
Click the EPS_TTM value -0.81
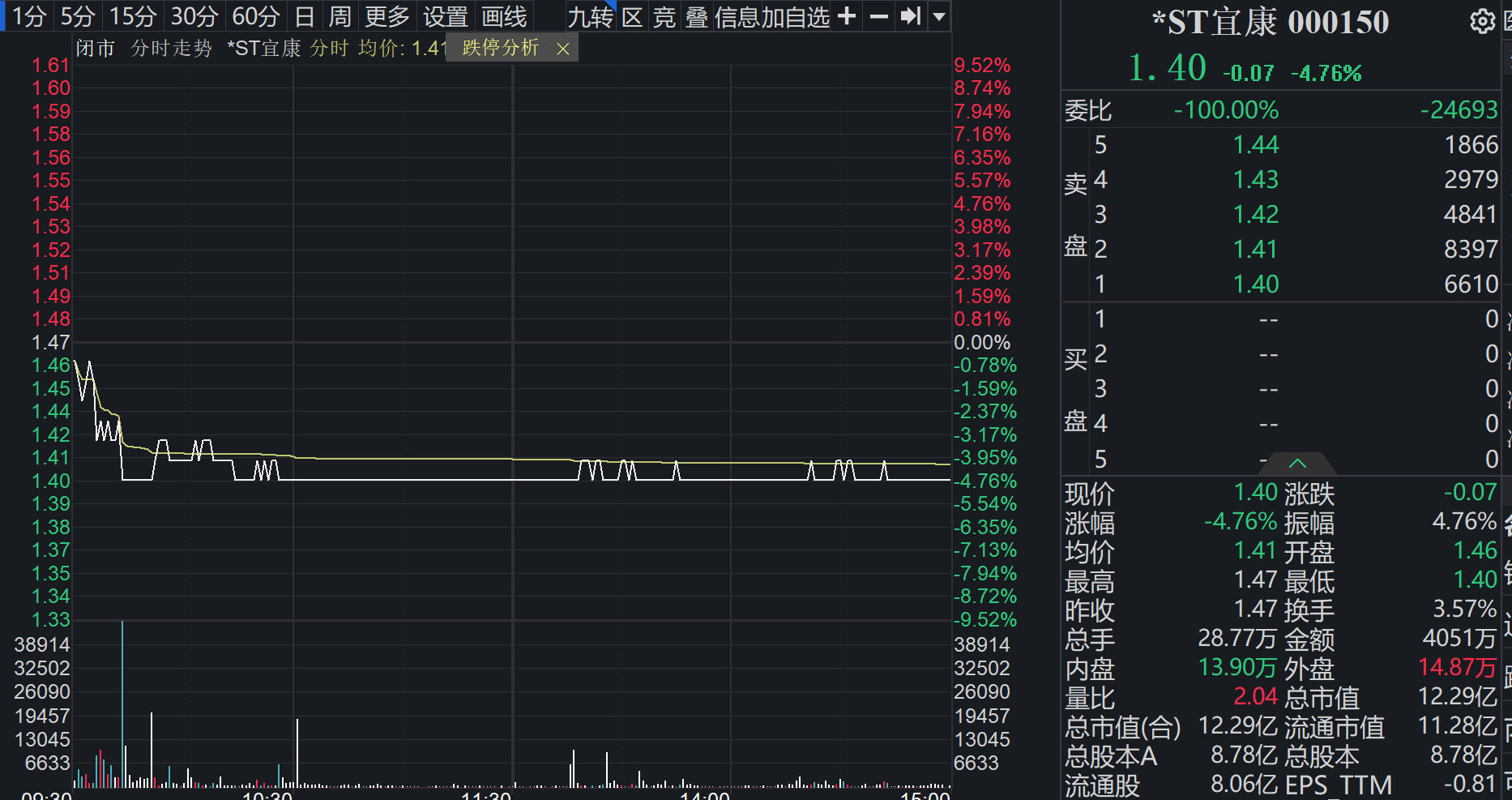[1470, 784]
